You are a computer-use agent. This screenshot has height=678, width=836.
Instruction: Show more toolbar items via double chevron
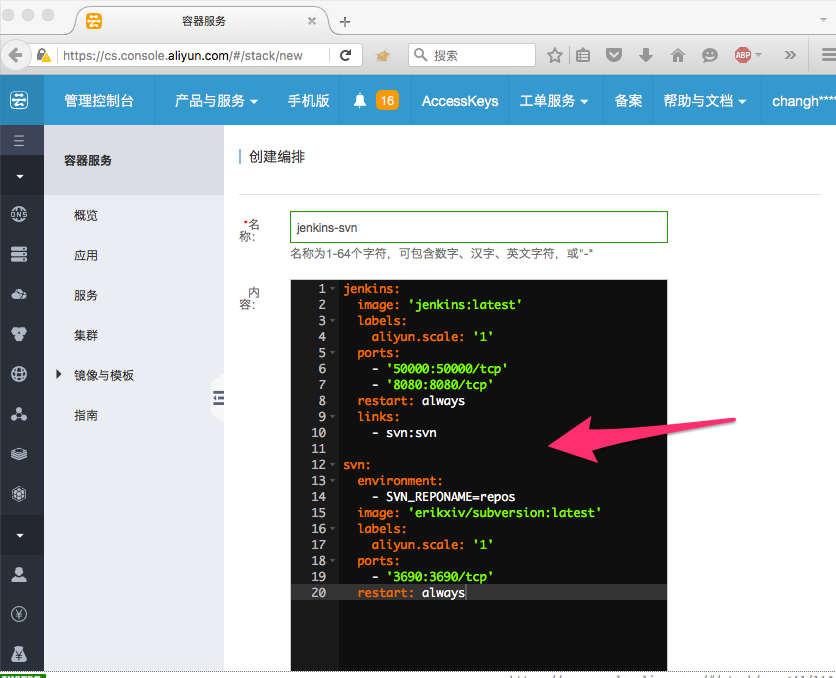(x=790, y=55)
